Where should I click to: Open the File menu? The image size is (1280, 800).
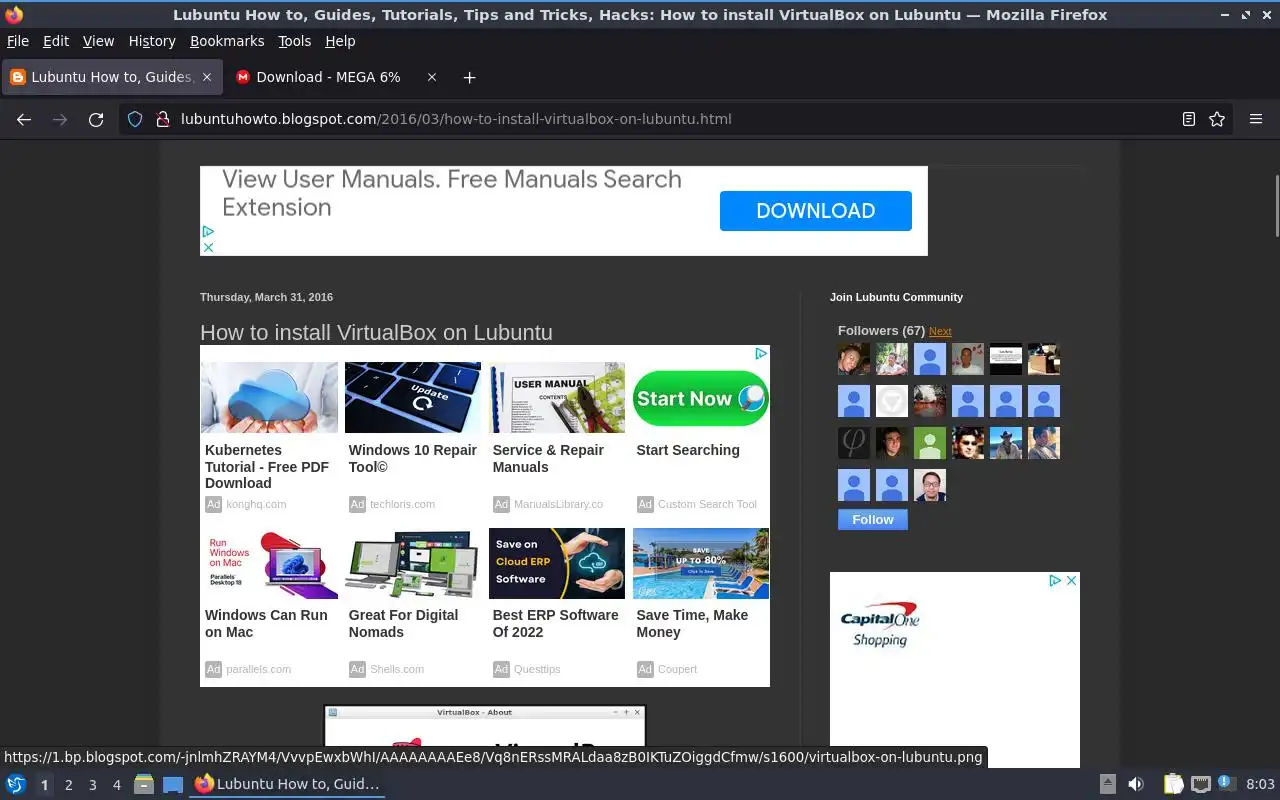click(x=18, y=41)
